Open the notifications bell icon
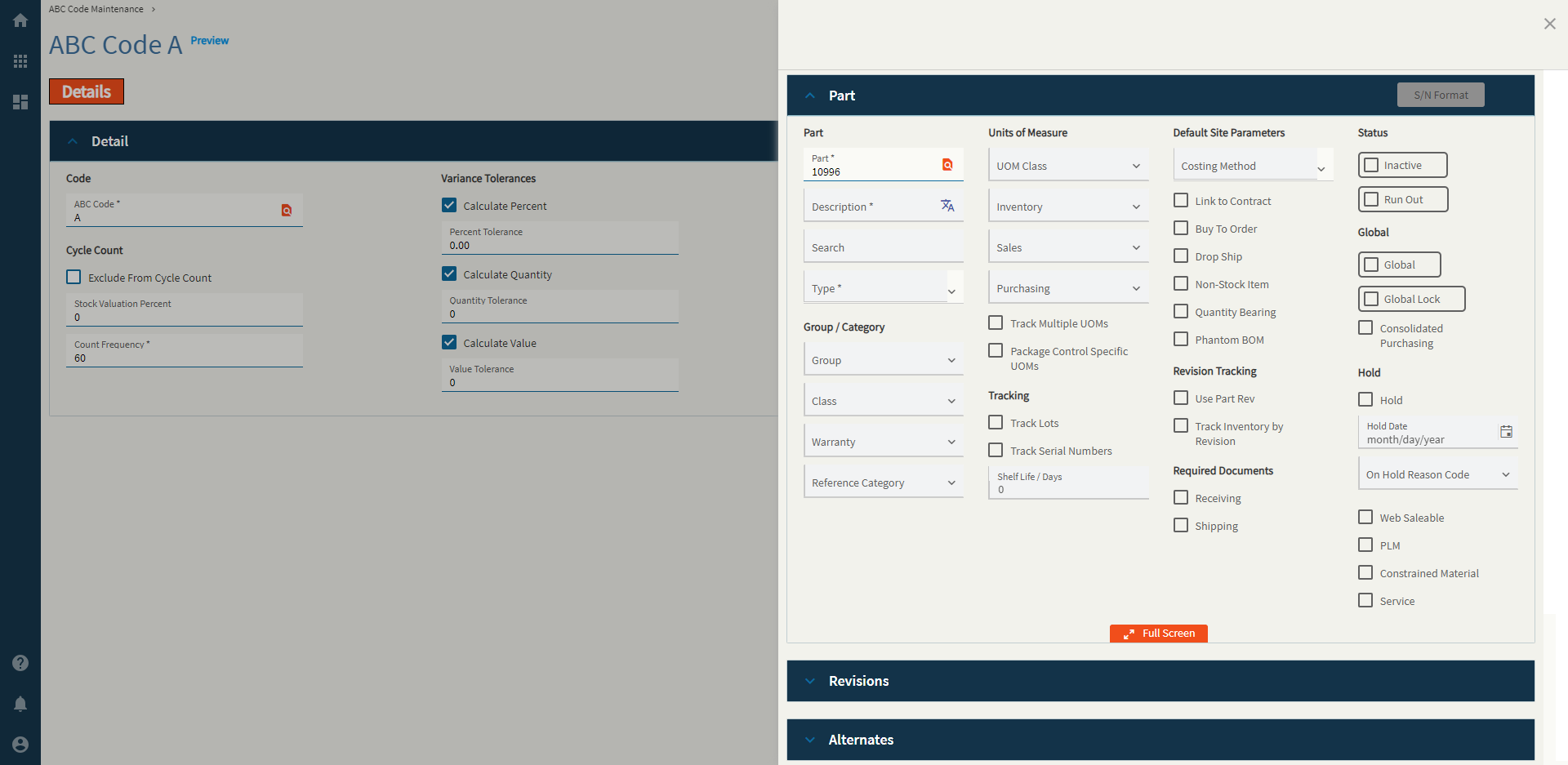 point(20,704)
